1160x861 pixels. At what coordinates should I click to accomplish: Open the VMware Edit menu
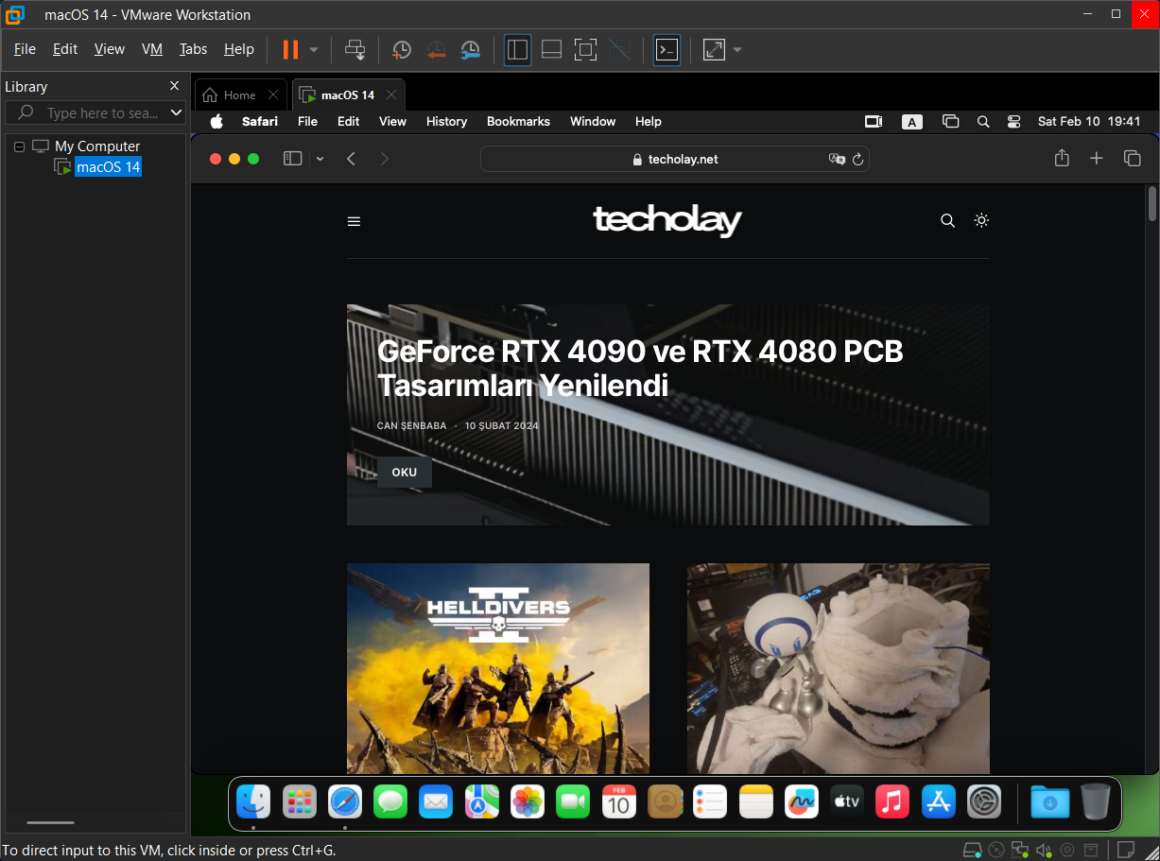pos(65,49)
